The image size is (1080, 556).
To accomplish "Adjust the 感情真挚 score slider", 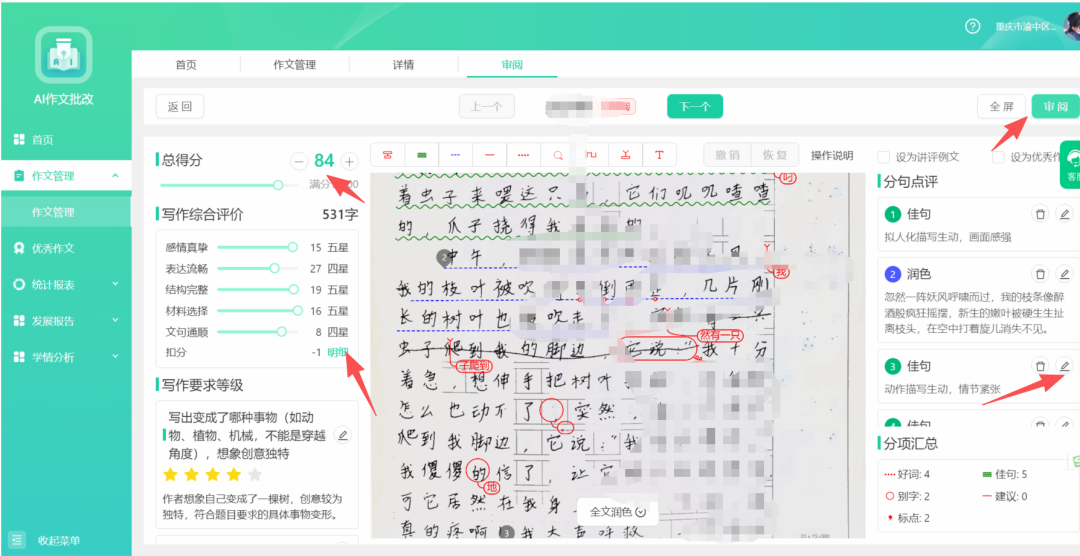I will click(x=293, y=247).
